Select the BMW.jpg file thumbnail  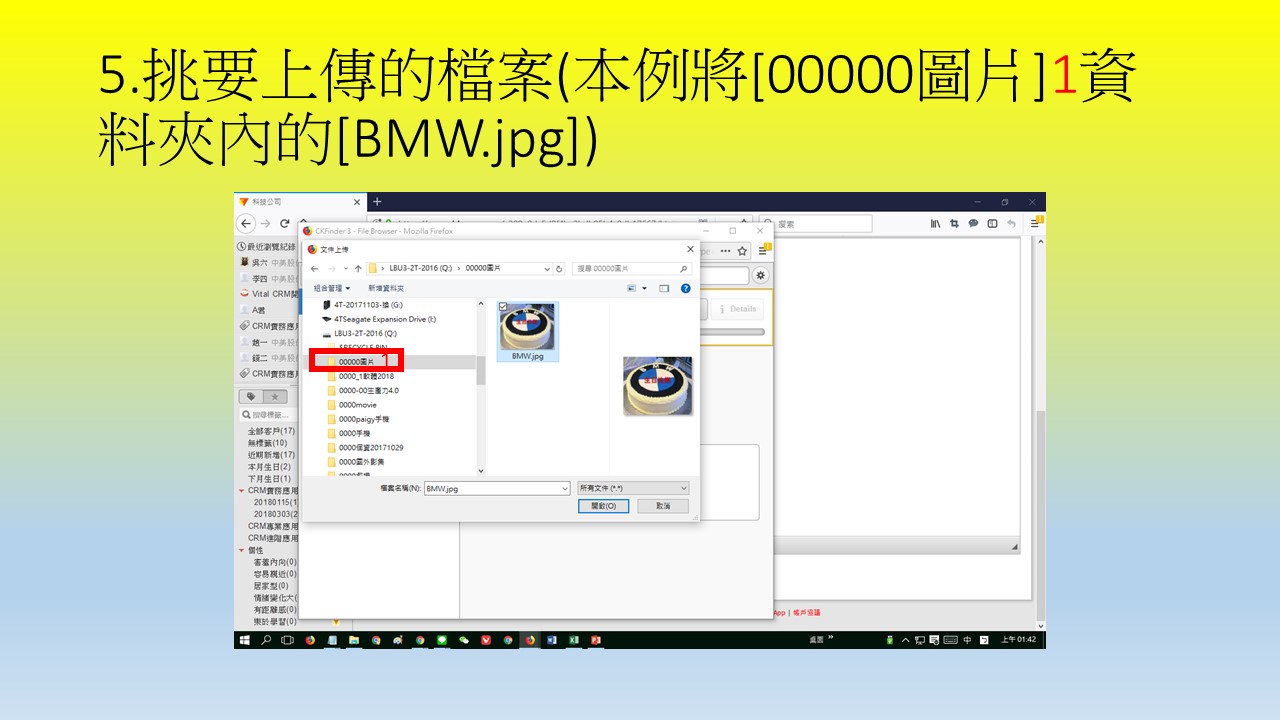(x=527, y=331)
